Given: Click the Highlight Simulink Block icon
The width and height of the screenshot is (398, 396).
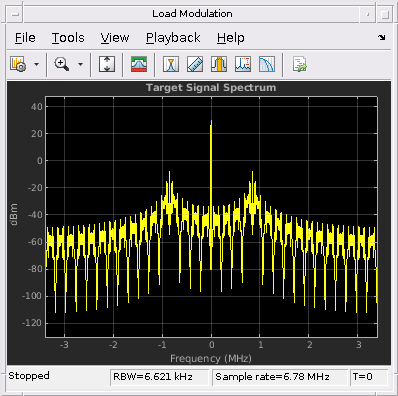Looking at the screenshot, I should 300,64.
